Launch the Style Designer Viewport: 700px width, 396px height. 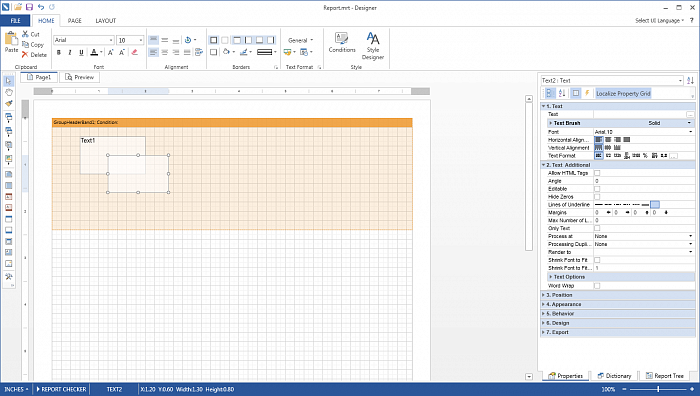point(373,46)
